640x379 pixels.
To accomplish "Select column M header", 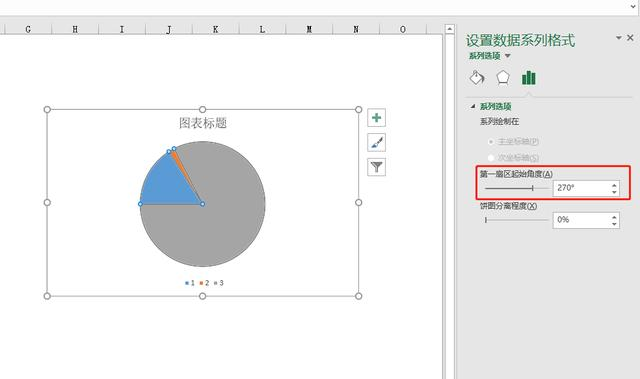I will pyautogui.click(x=309, y=29).
